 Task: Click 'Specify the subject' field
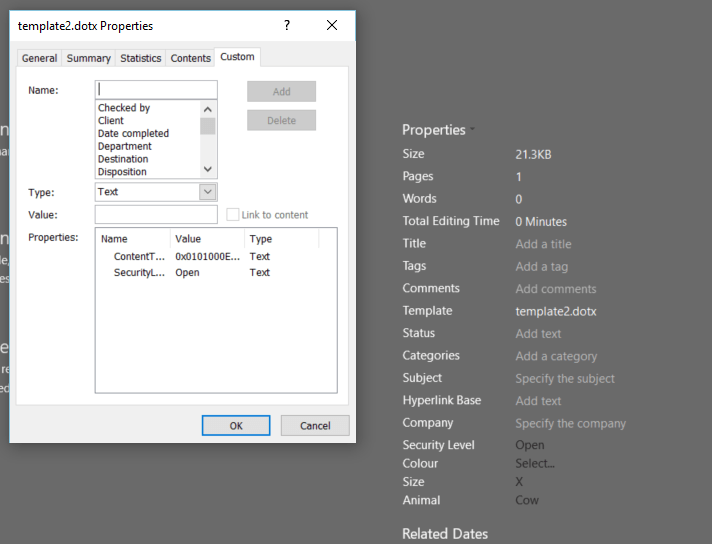tap(565, 378)
